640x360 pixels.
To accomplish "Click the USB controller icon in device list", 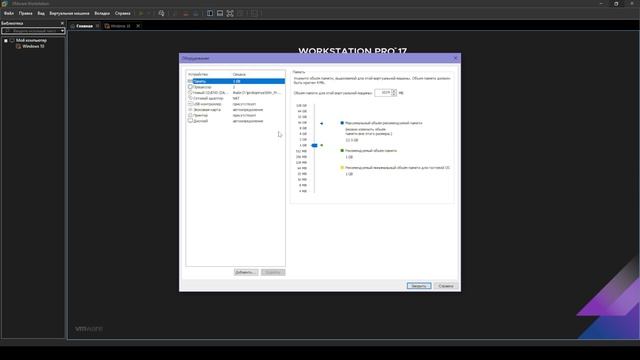I will 190,104.
